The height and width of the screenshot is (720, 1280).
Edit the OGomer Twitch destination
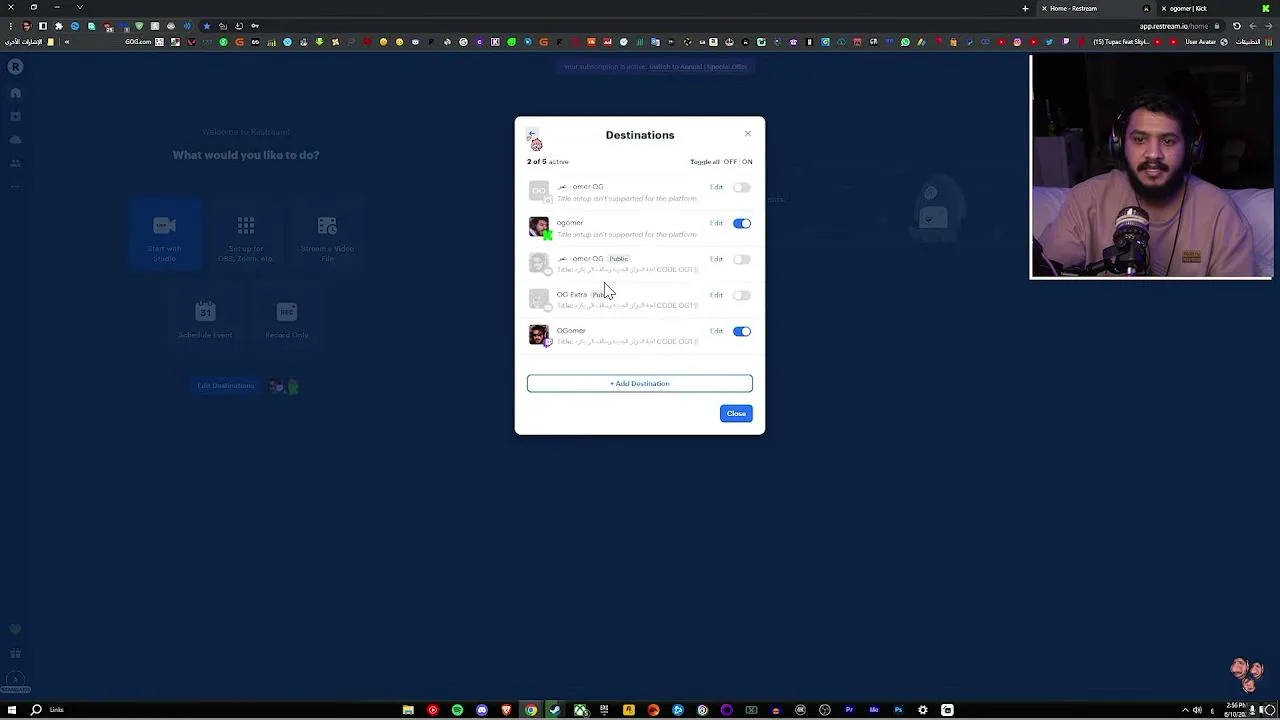[x=716, y=331]
